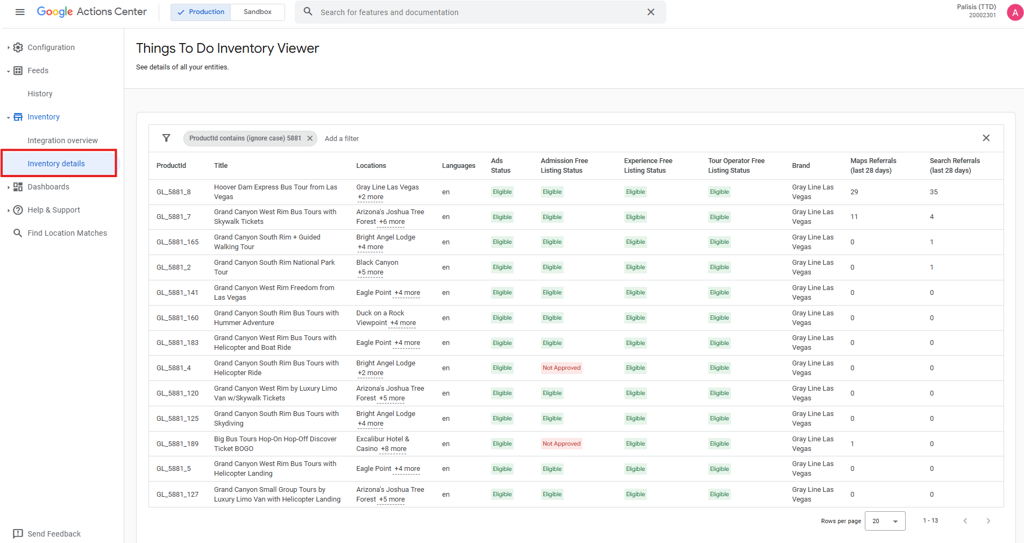Image resolution: width=1024 pixels, height=543 pixels.
Task: Open the Find Location Matches page
Action: [67, 233]
